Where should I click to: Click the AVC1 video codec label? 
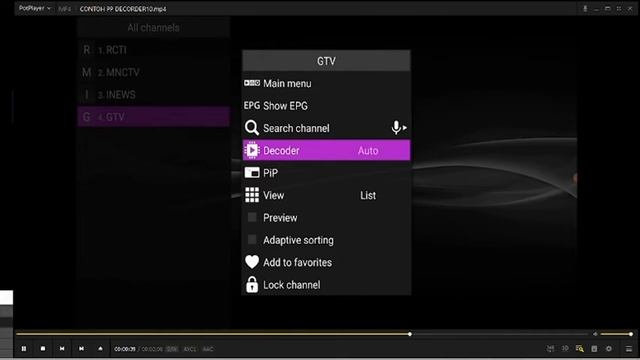pyautogui.click(x=189, y=349)
